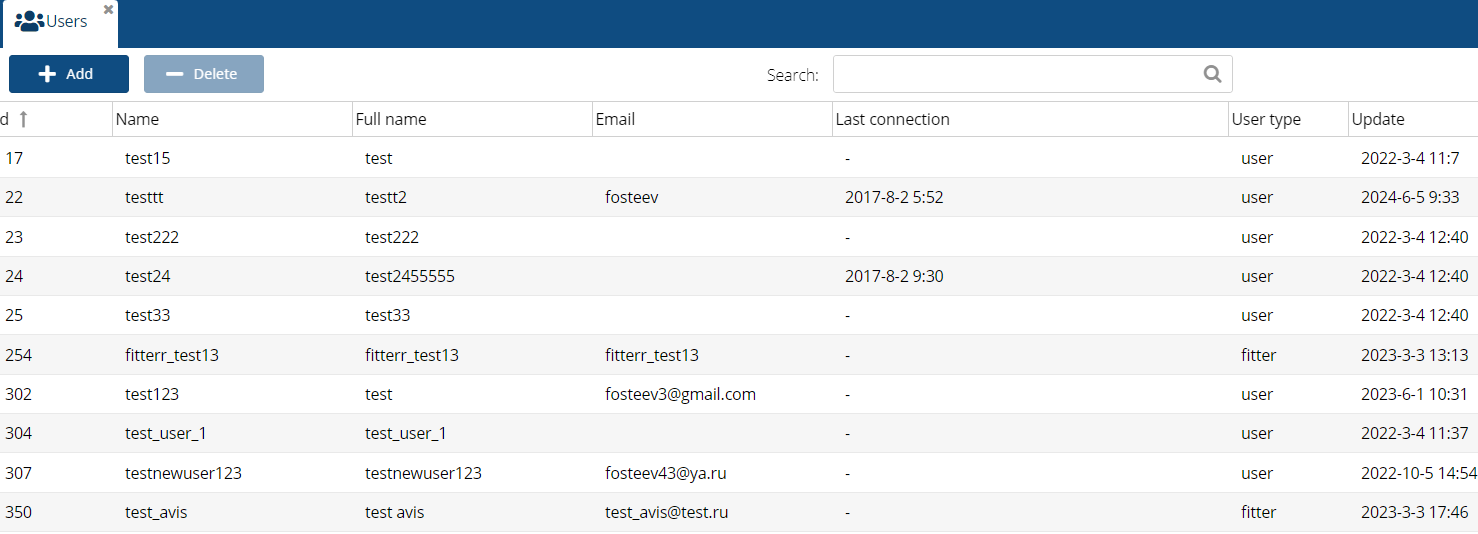Select the fitterr_test13 user name cell
1478x534 pixels.
(171, 355)
